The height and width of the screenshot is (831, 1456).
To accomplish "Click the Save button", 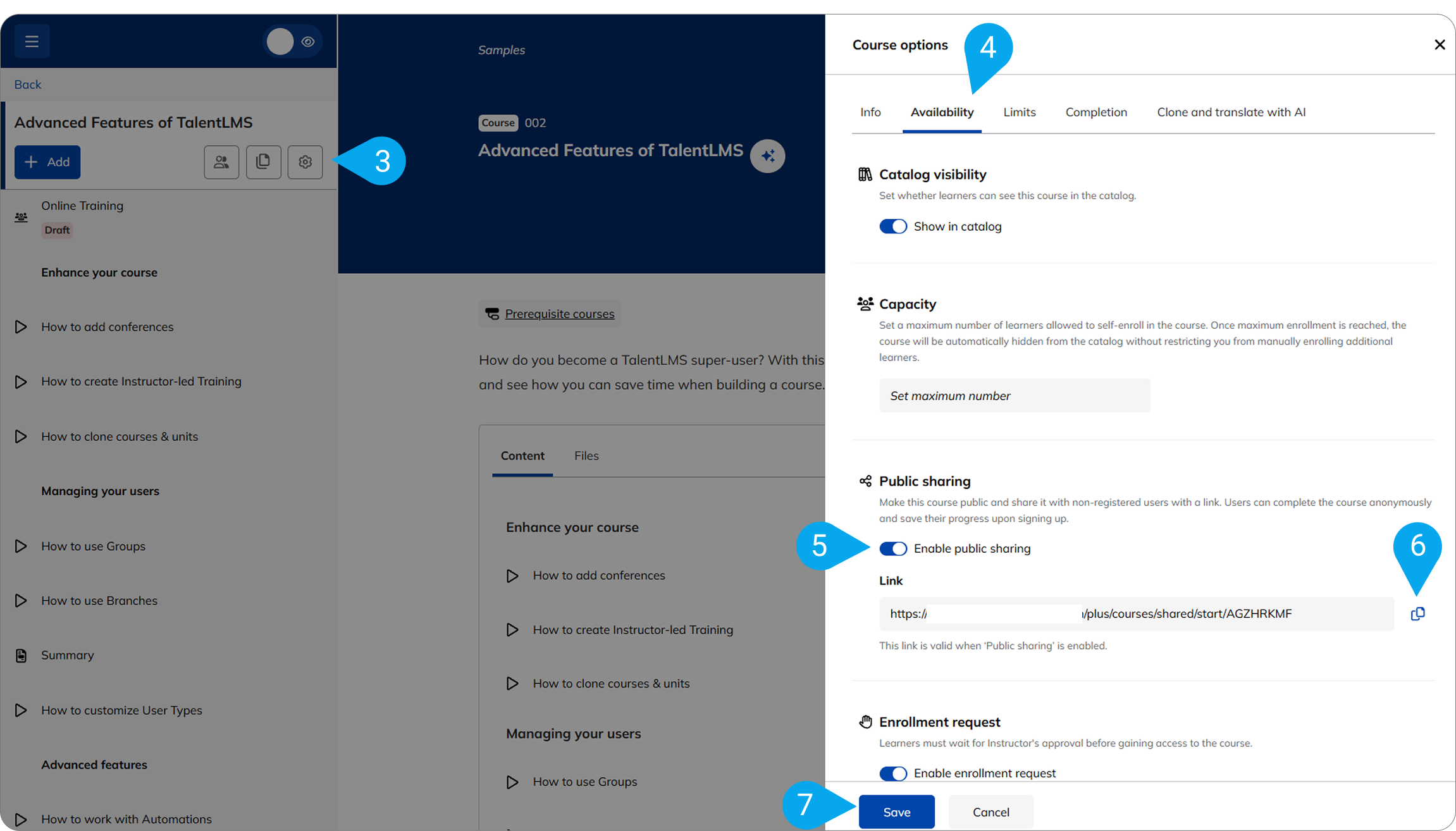I will (x=896, y=812).
